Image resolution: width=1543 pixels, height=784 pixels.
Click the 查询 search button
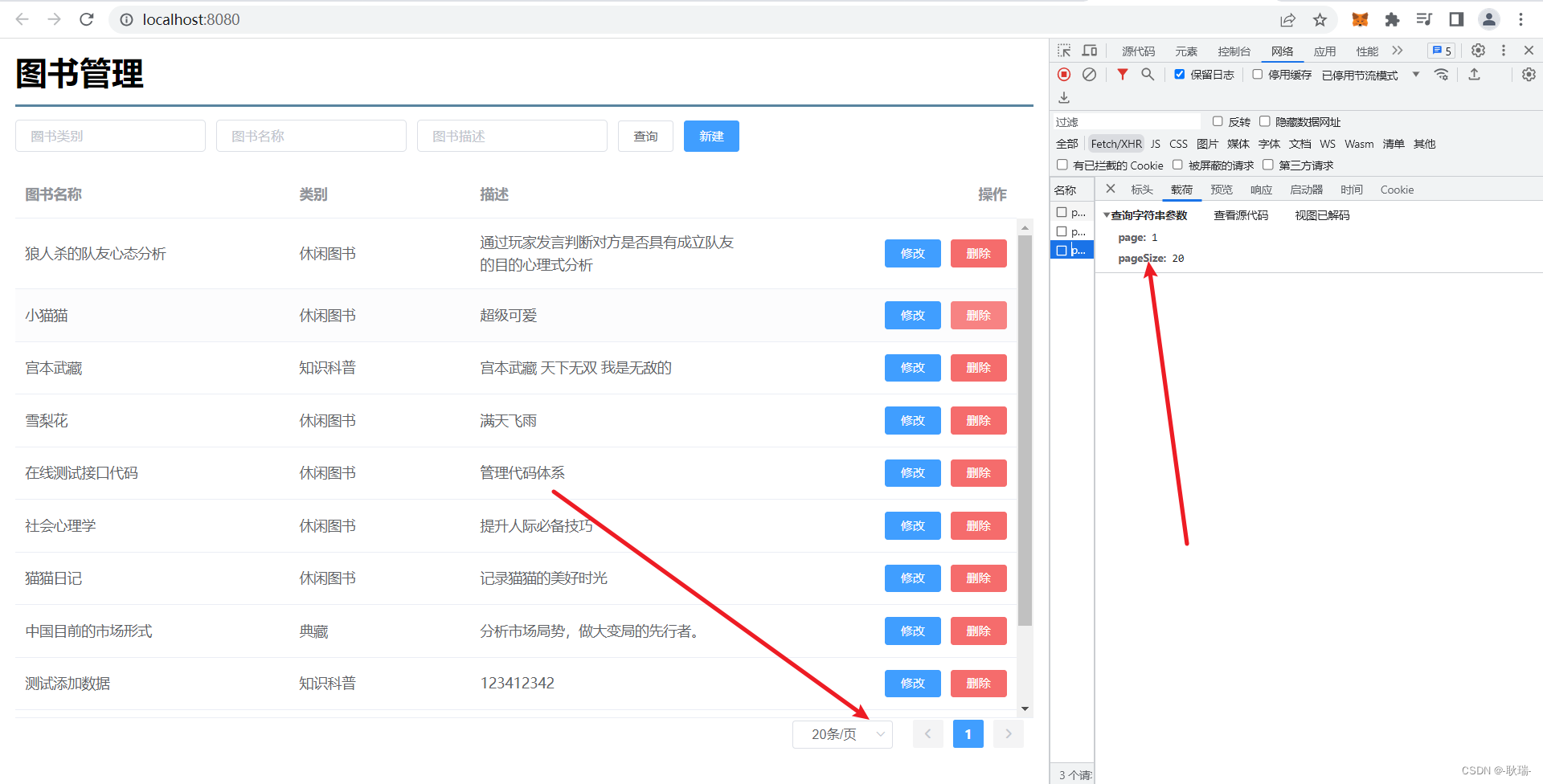click(x=645, y=136)
